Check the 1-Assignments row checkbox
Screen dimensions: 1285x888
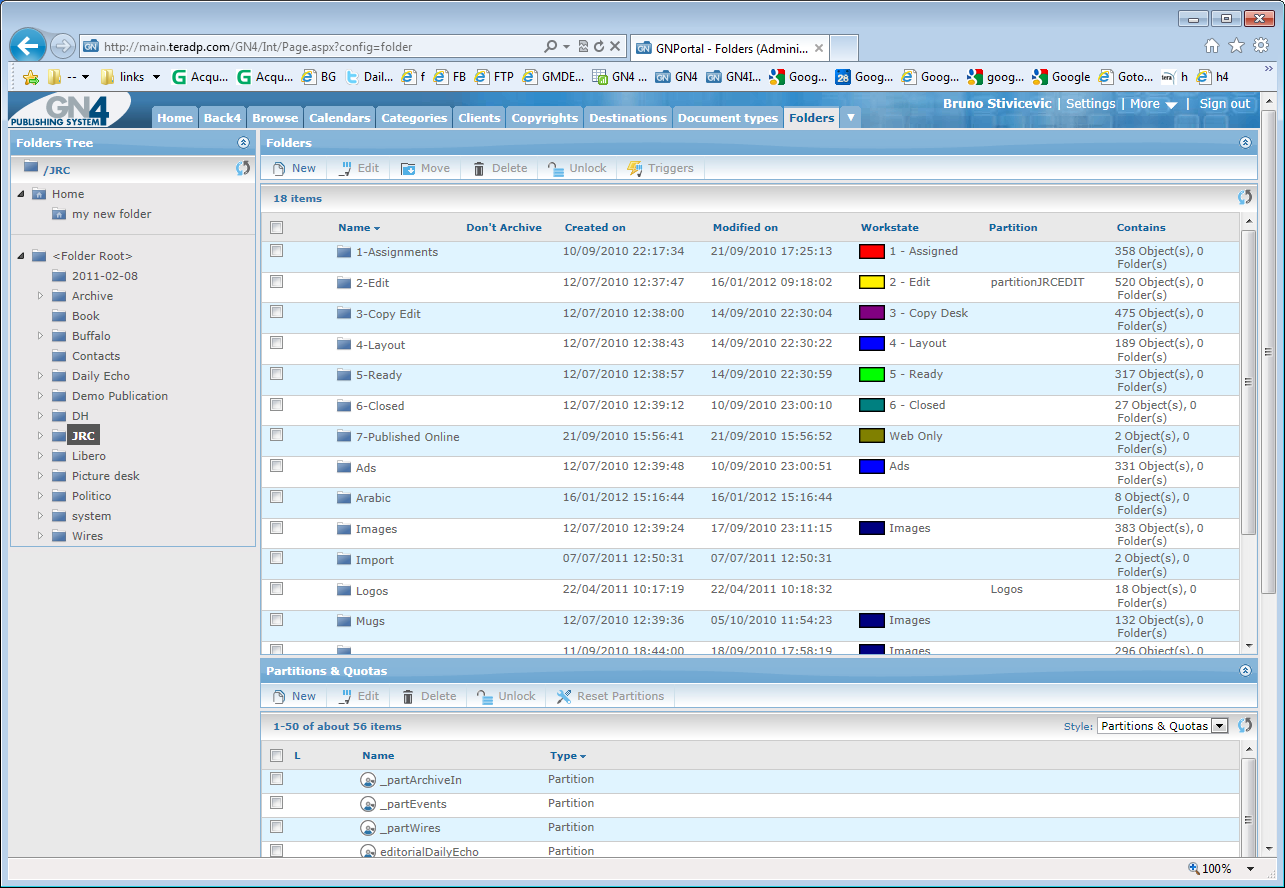coord(277,251)
